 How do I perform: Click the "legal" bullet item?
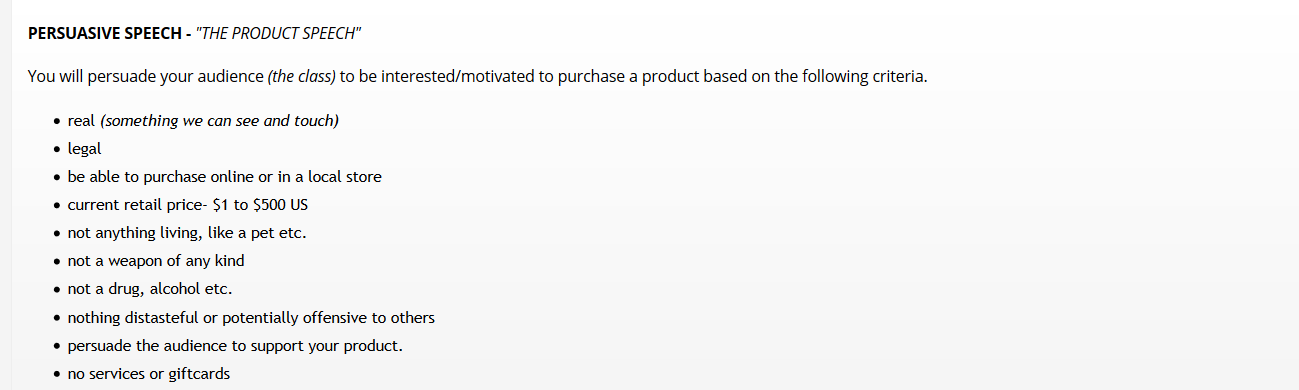(84, 148)
